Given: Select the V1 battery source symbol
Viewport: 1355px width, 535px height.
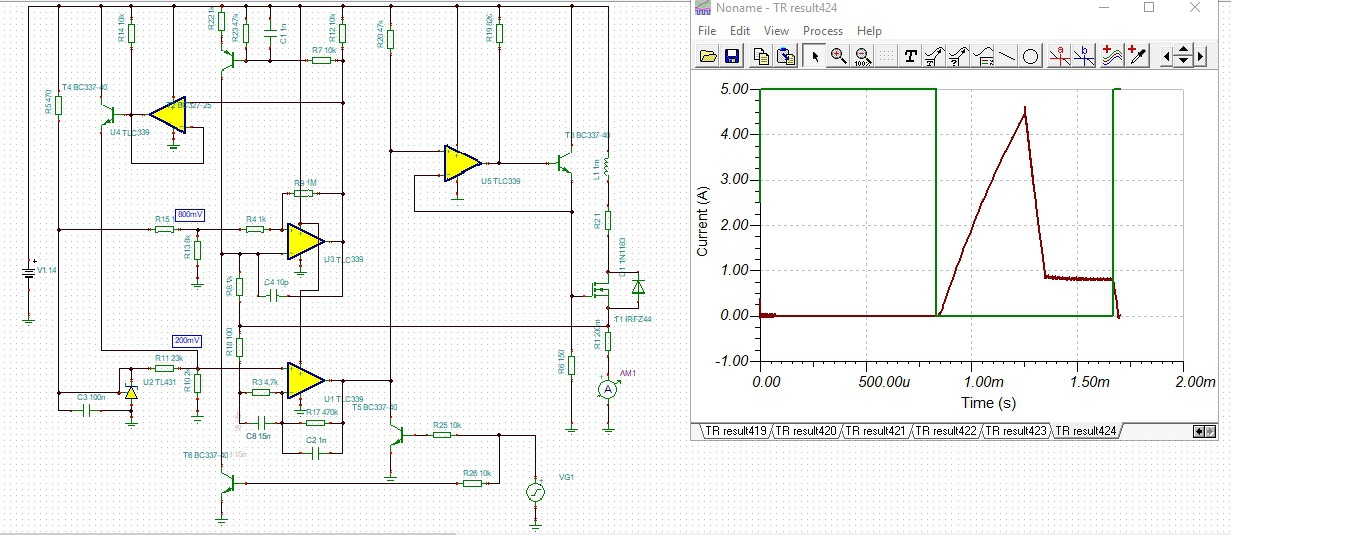Looking at the screenshot, I should point(28,270).
